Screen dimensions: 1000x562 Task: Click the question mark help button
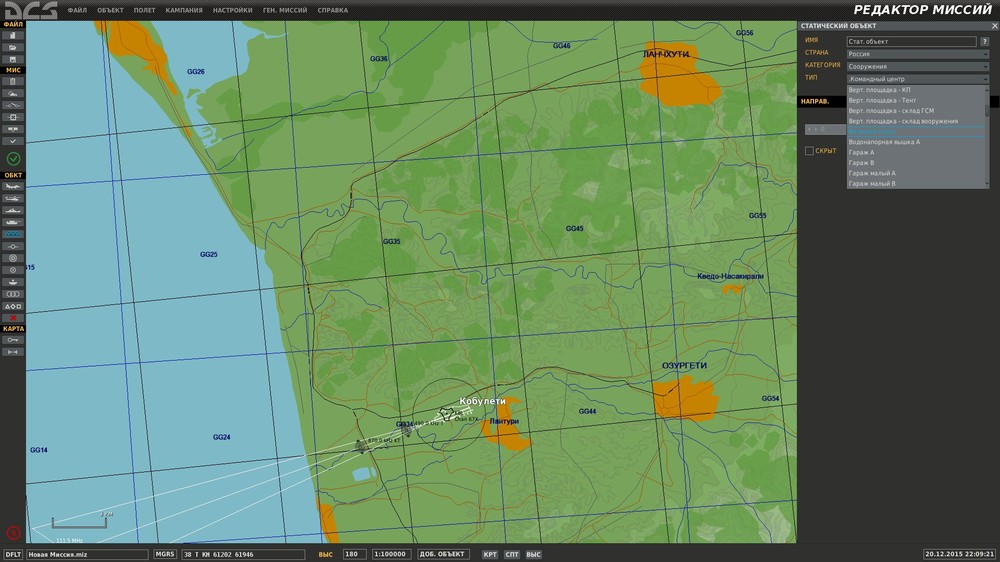985,42
